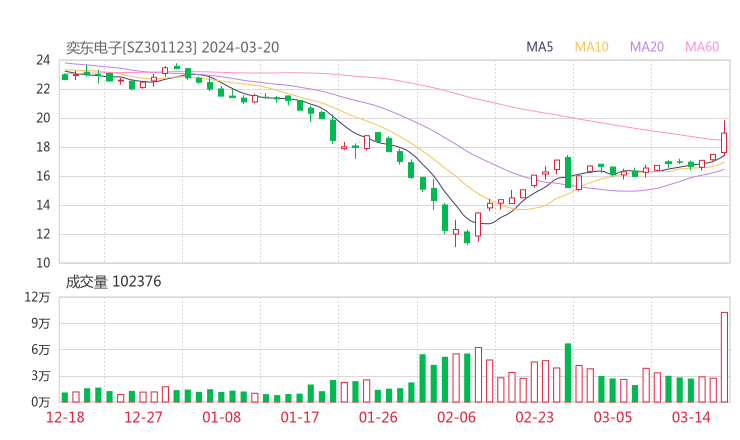This screenshot has width=740, height=440.
Task: Click the price axis value 18
Action: pos(43,147)
